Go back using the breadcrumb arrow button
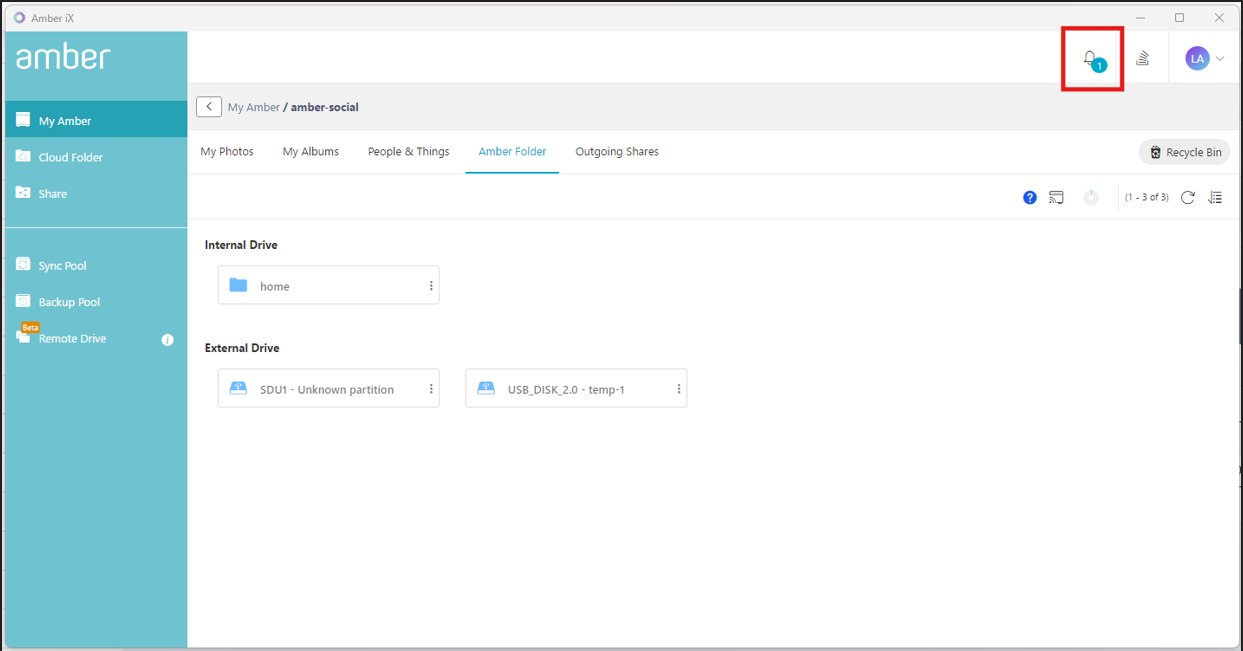 pos(209,107)
